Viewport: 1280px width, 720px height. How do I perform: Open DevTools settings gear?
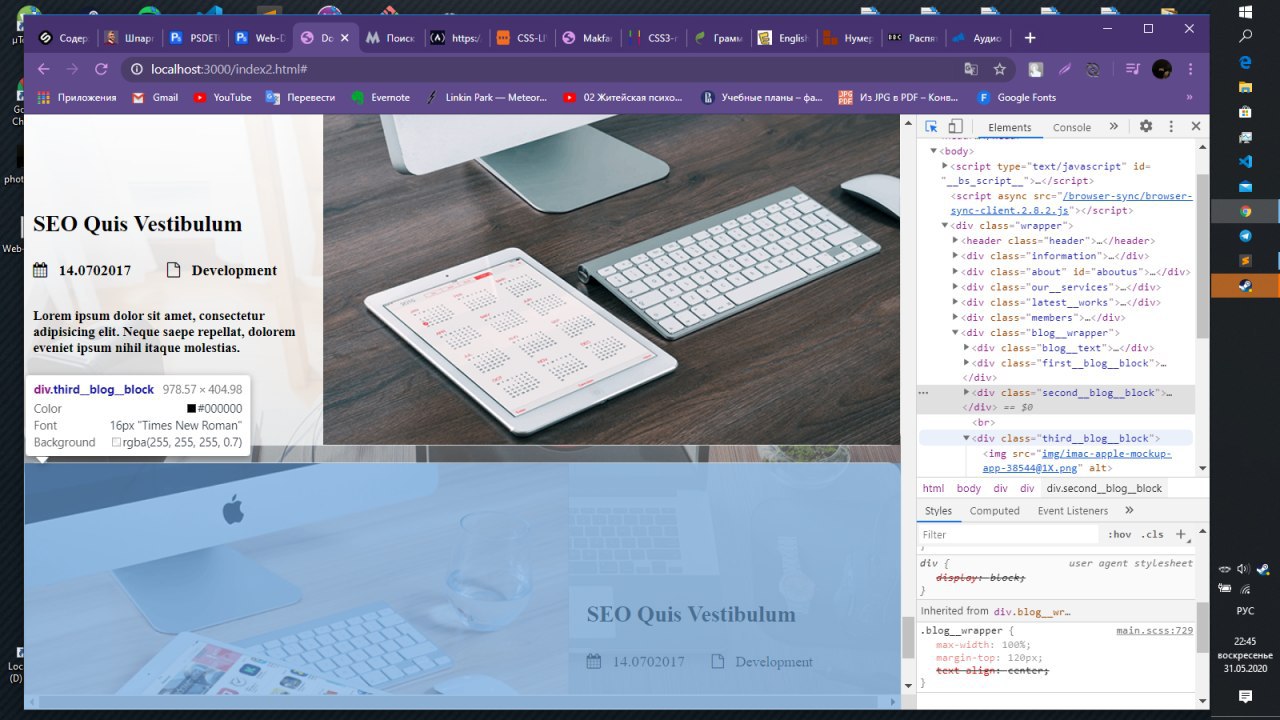1146,127
